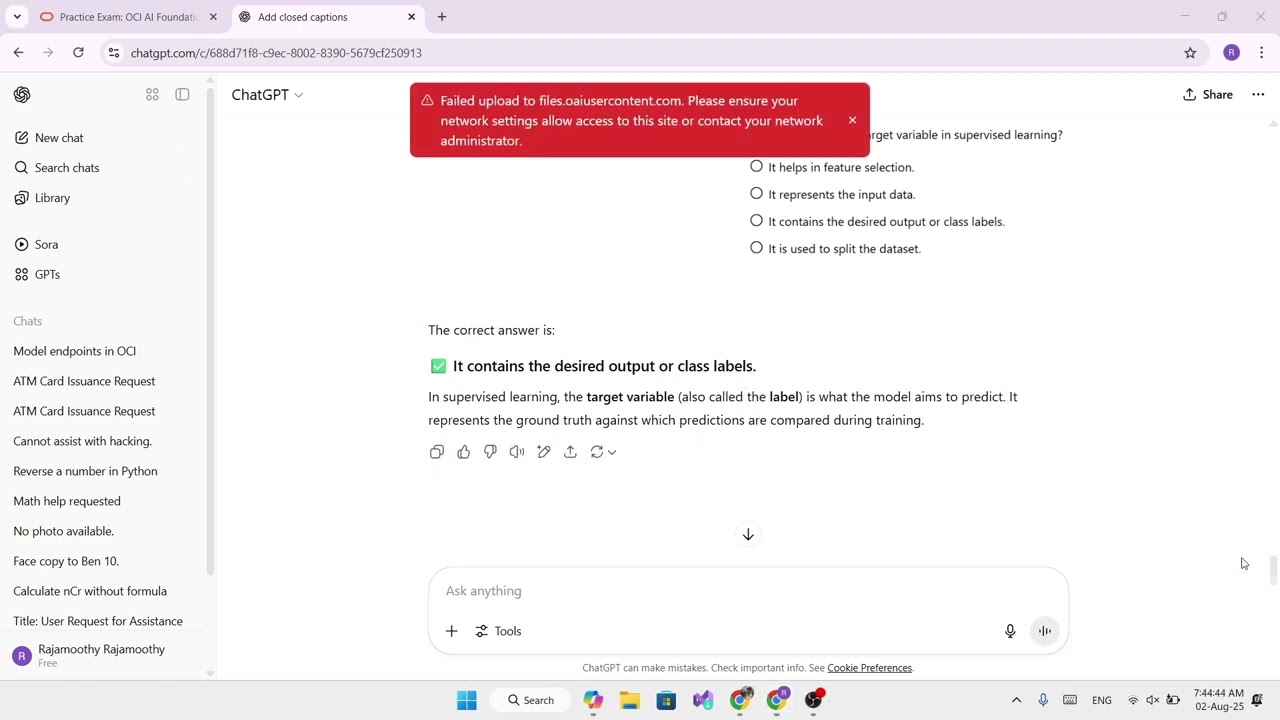1280x720 pixels.
Task: Close the 'Add closed captions' tab
Action: click(411, 17)
